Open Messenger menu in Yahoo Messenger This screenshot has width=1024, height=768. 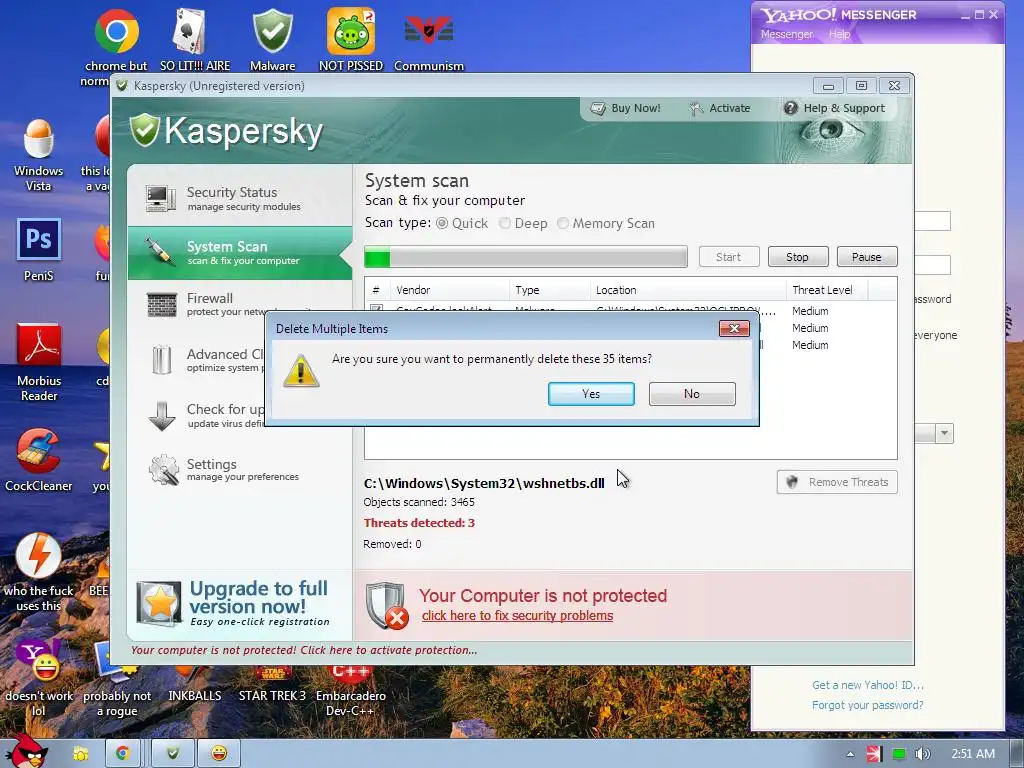[786, 34]
